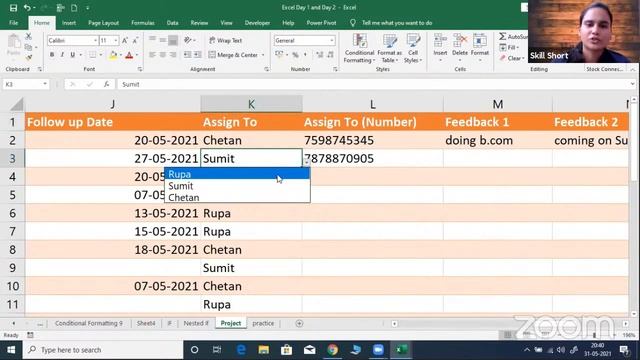Open Windows Start menu
Image resolution: width=640 pixels, height=360 pixels.
coord(11,350)
